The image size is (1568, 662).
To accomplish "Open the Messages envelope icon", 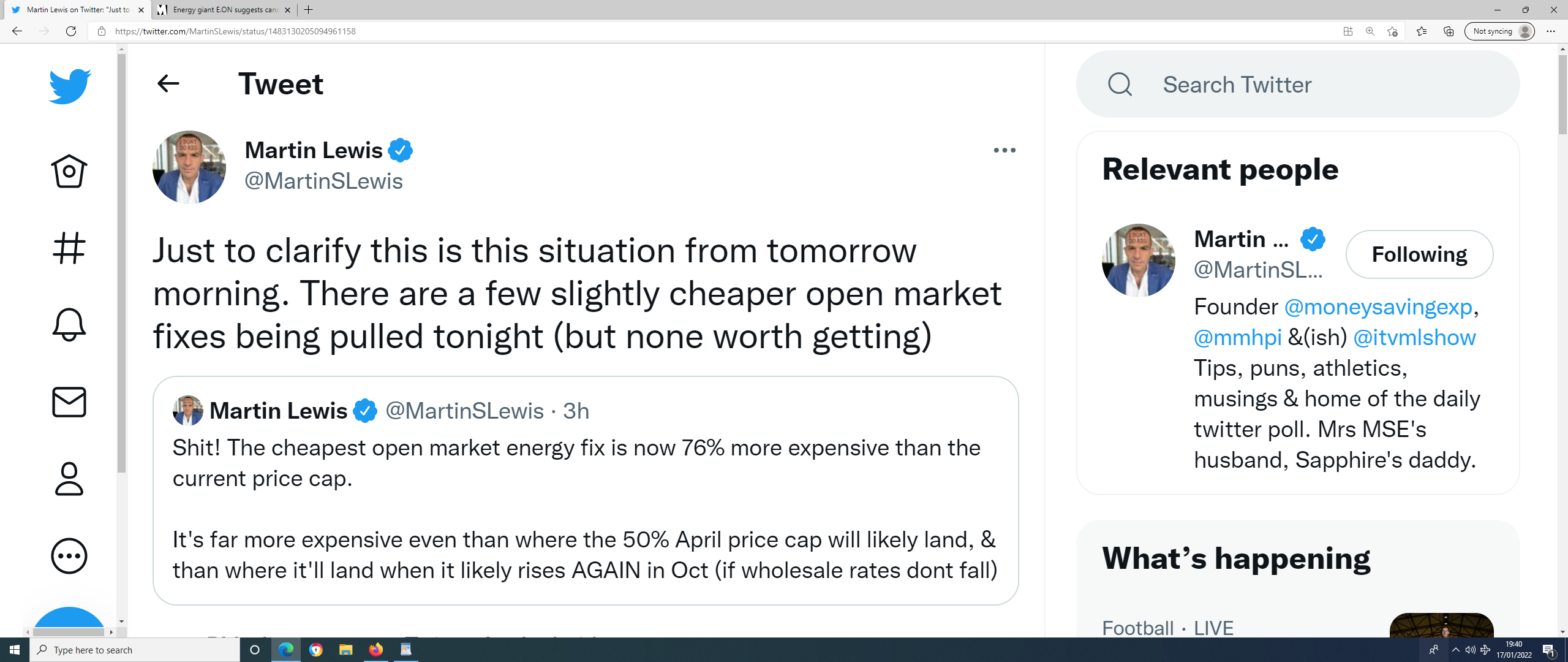I will 69,402.
